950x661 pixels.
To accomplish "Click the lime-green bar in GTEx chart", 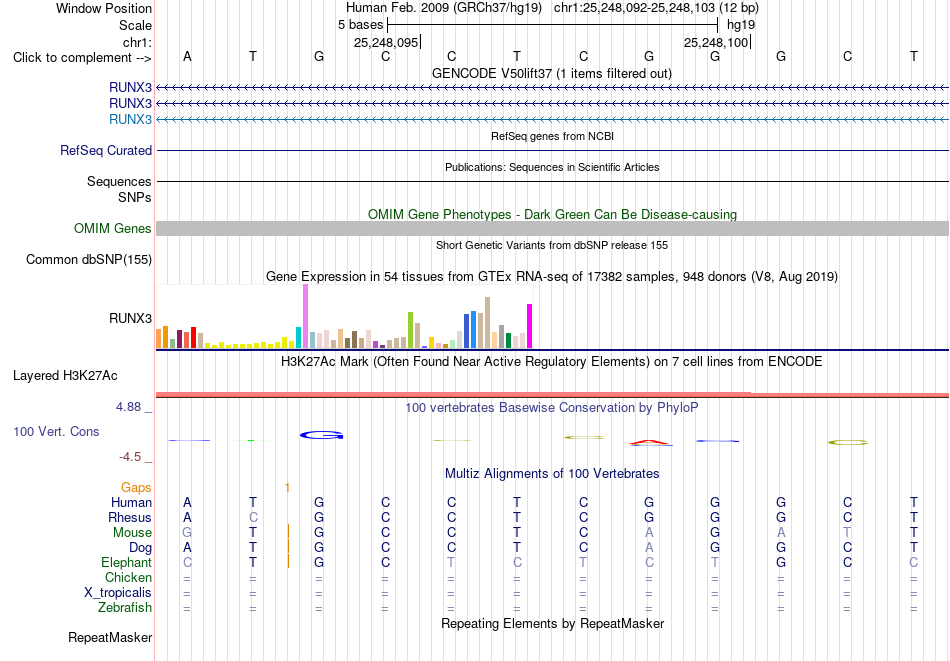I will [410, 330].
